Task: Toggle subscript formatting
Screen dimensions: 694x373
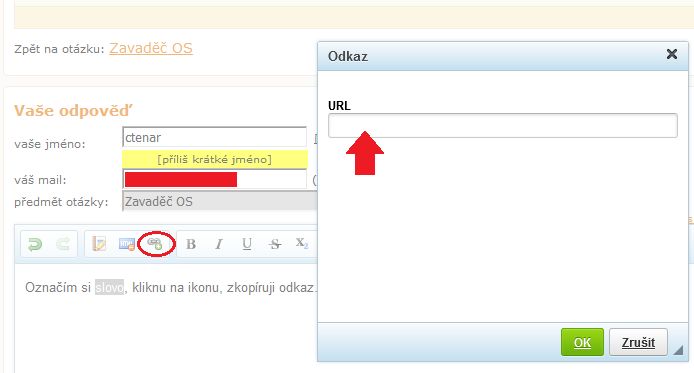Action: click(x=302, y=243)
